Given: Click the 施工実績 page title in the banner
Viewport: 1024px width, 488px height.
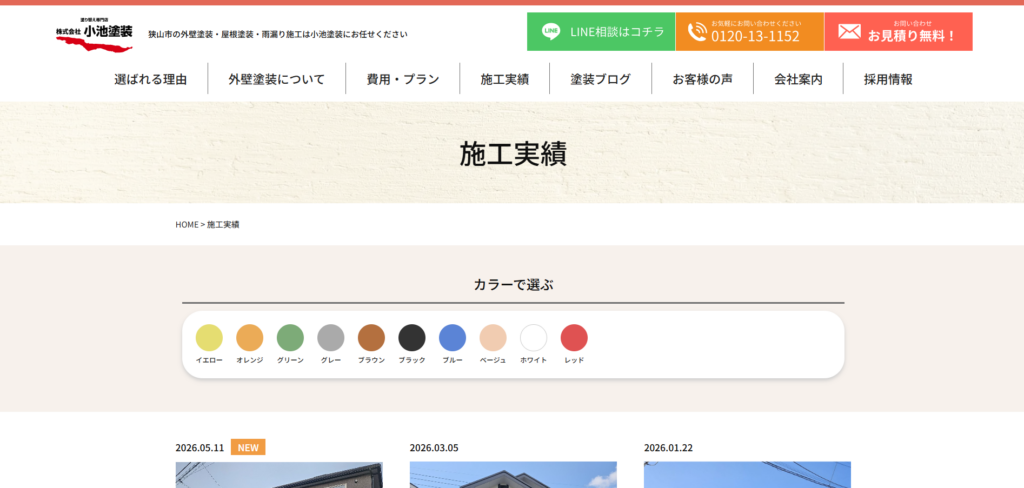Looking at the screenshot, I should tap(513, 154).
